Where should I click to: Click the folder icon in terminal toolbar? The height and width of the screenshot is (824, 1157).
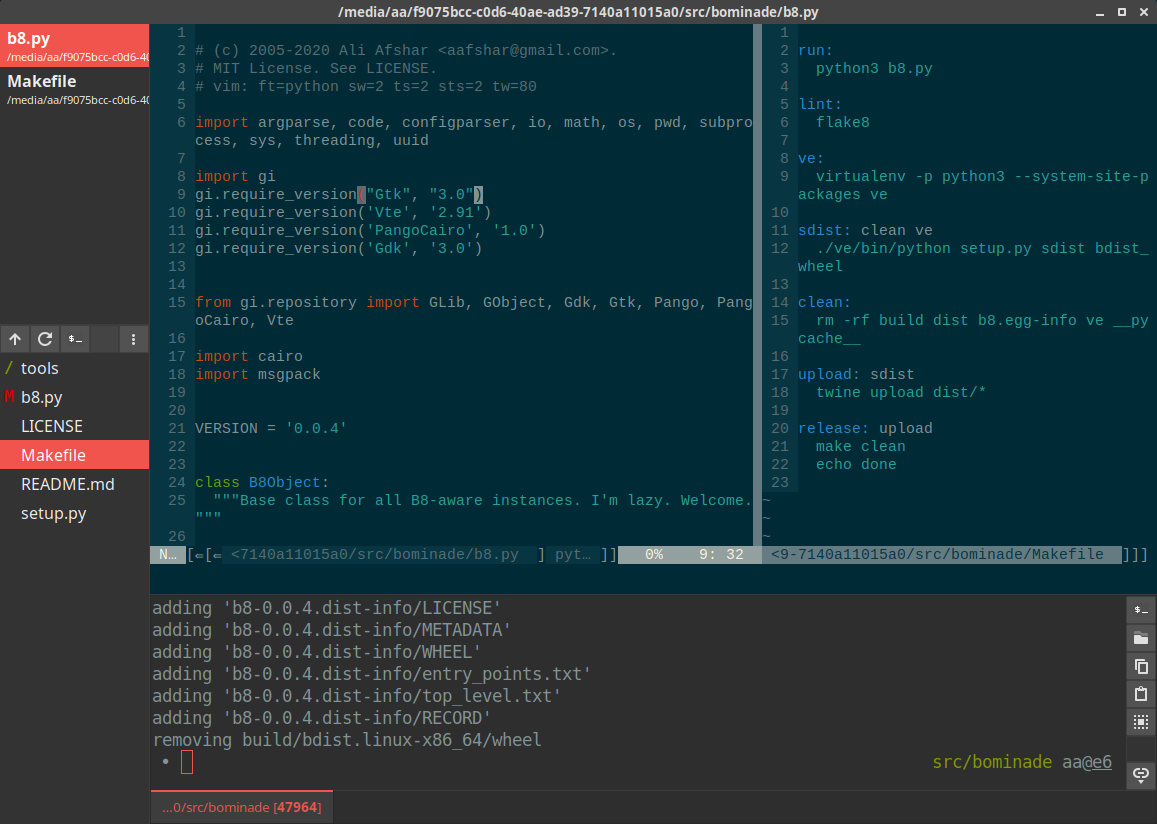[x=1141, y=638]
